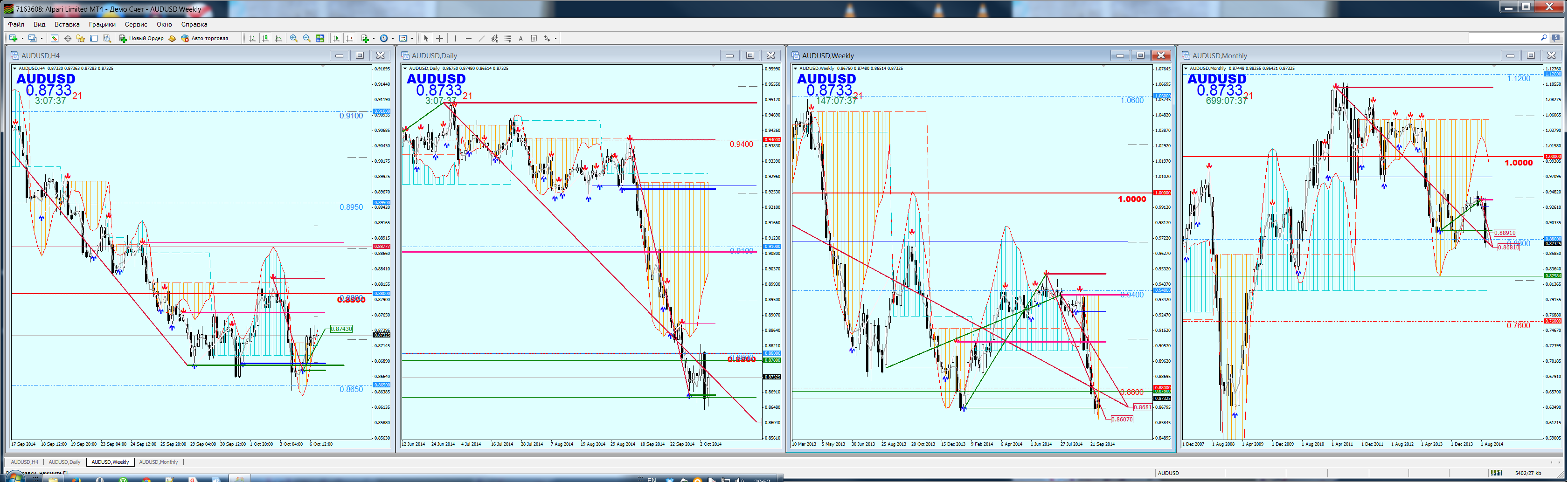Click the search field at top right
The image size is (1568, 482).
[x=1504, y=38]
